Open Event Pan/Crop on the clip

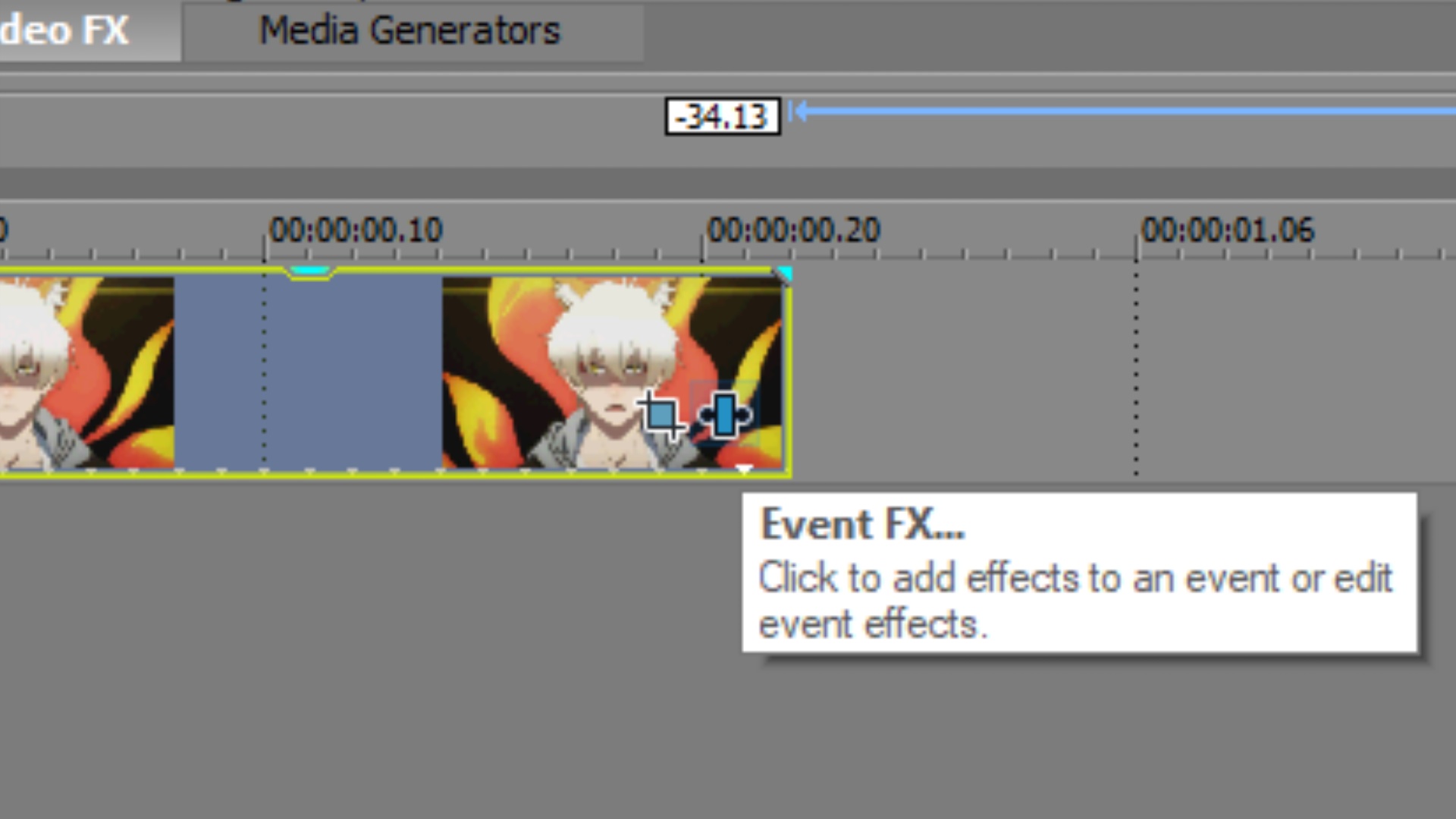(661, 415)
